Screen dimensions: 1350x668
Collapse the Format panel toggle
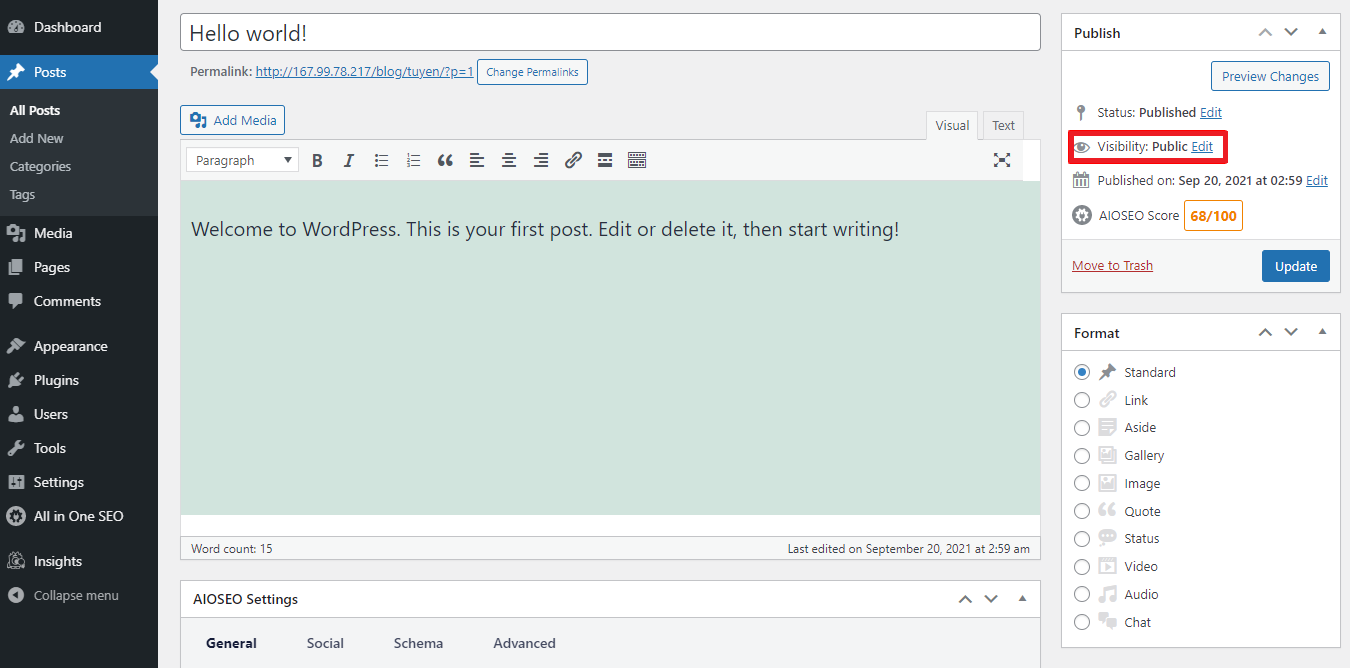click(x=1323, y=332)
